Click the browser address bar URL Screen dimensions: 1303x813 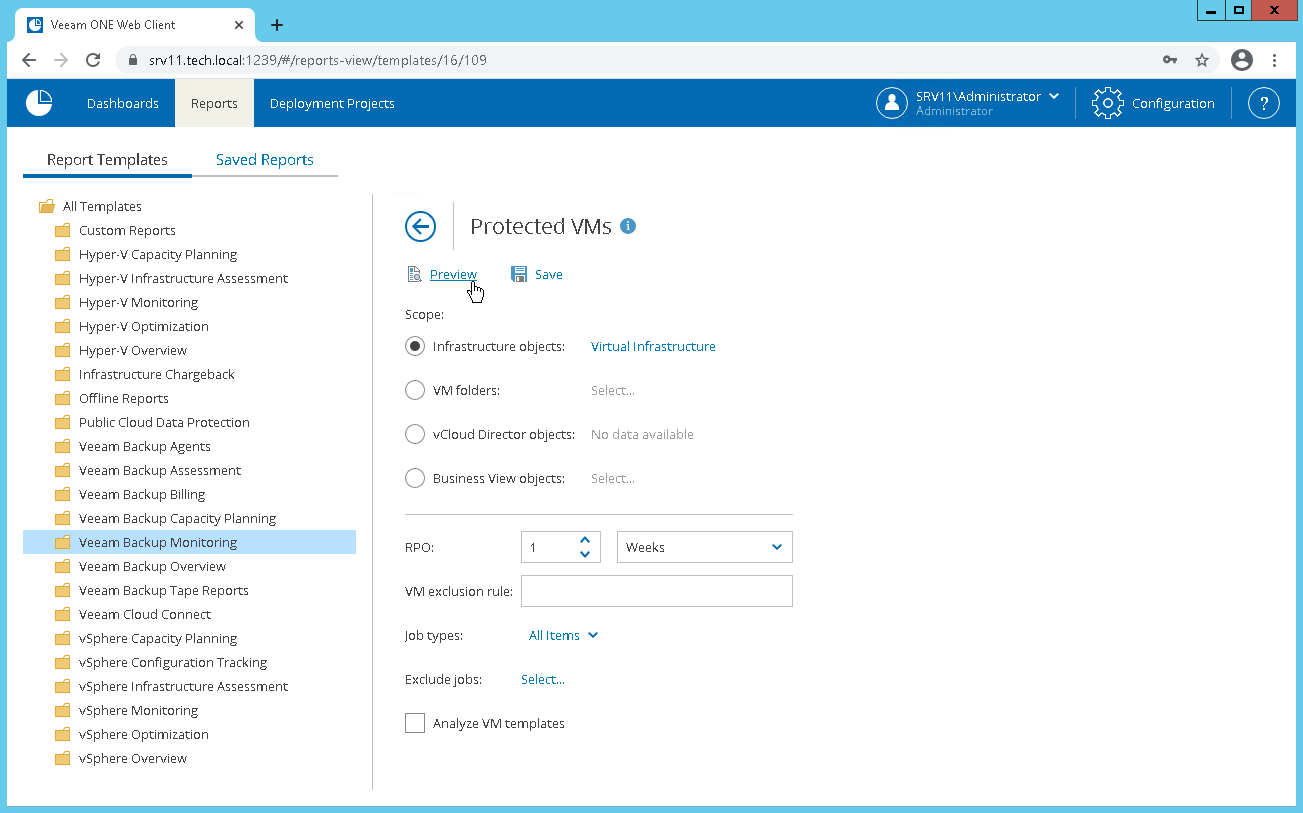pos(318,60)
